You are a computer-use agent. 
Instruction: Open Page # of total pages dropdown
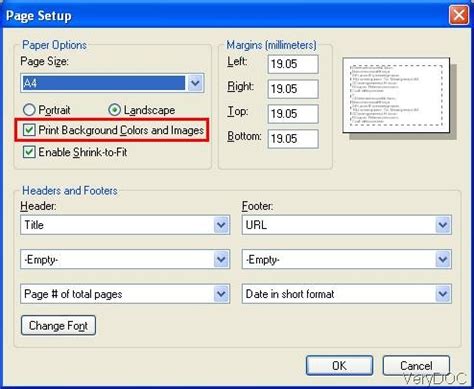[x=125, y=294]
